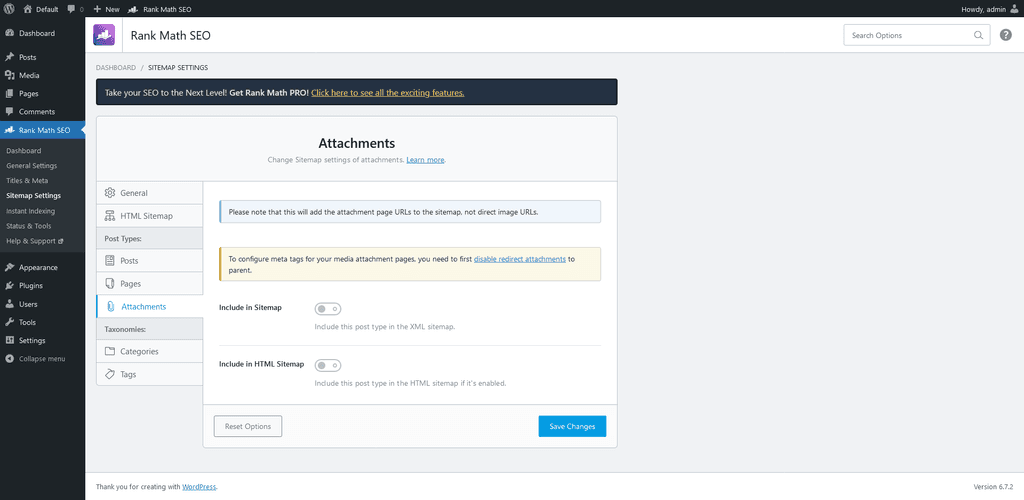This screenshot has height=500, width=1024.
Task: Open the Default site home icon
Action: [x=27, y=9]
